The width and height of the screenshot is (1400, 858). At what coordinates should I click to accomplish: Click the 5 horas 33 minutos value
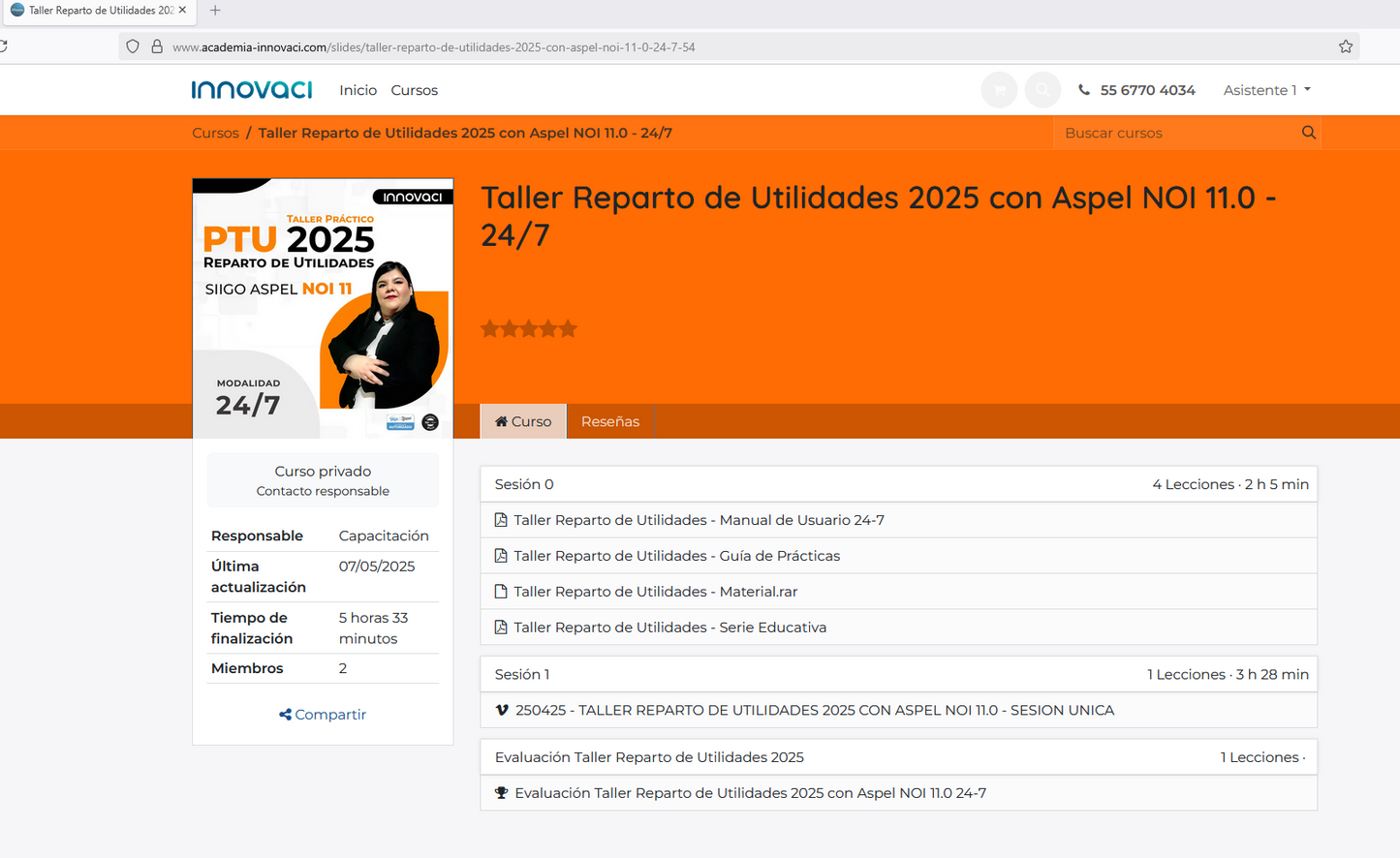[373, 628]
